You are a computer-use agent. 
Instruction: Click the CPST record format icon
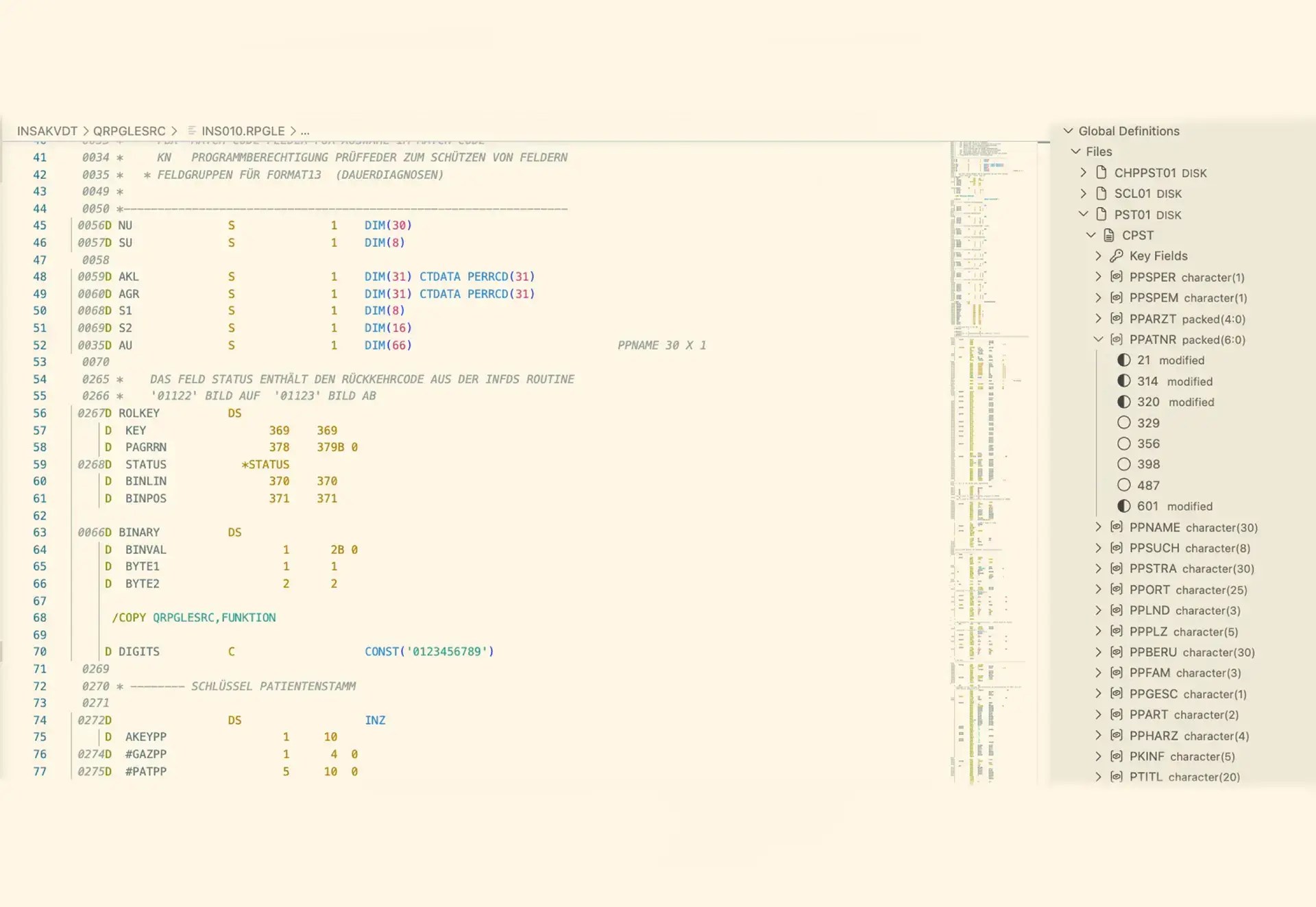pos(1109,235)
